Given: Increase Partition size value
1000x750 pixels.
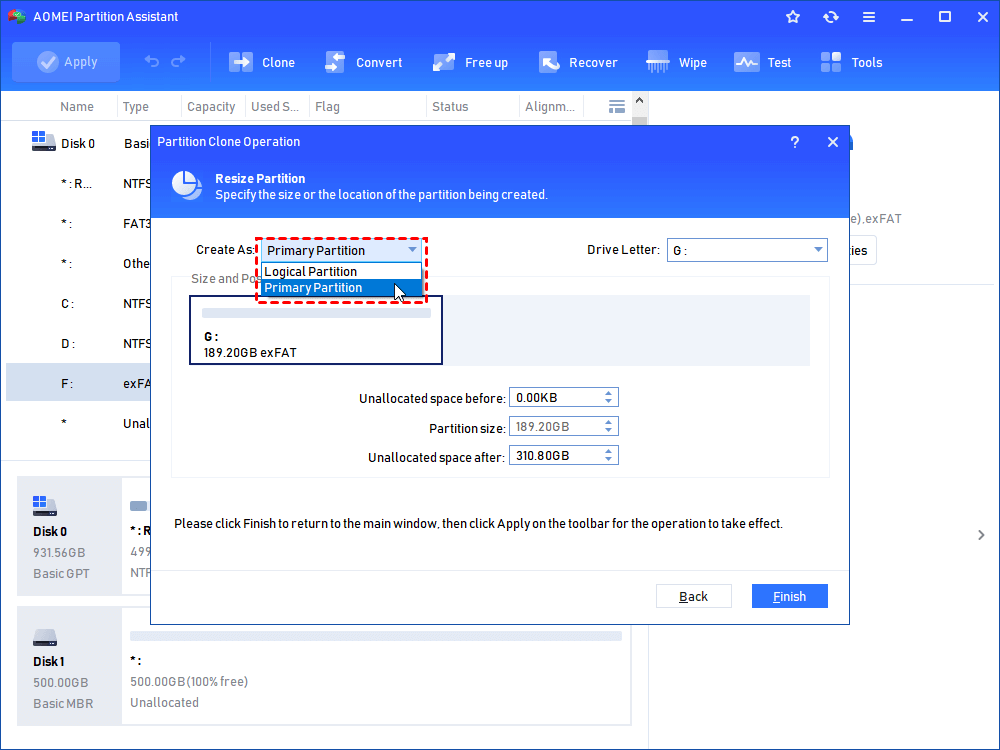Looking at the screenshot, I should coord(608,422).
